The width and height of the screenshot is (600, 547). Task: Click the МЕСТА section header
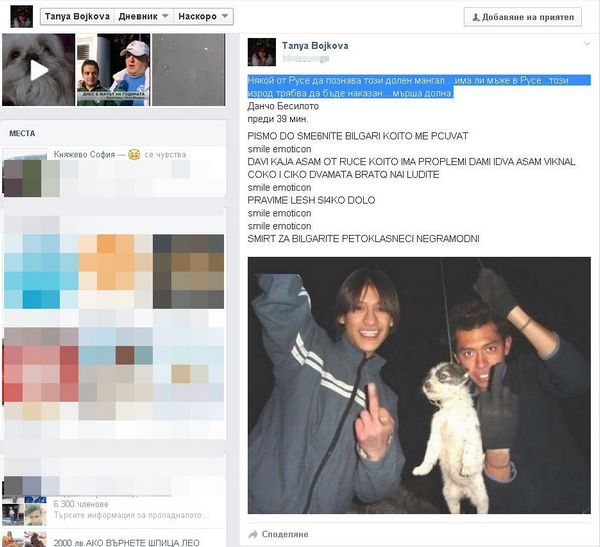pos(22,132)
